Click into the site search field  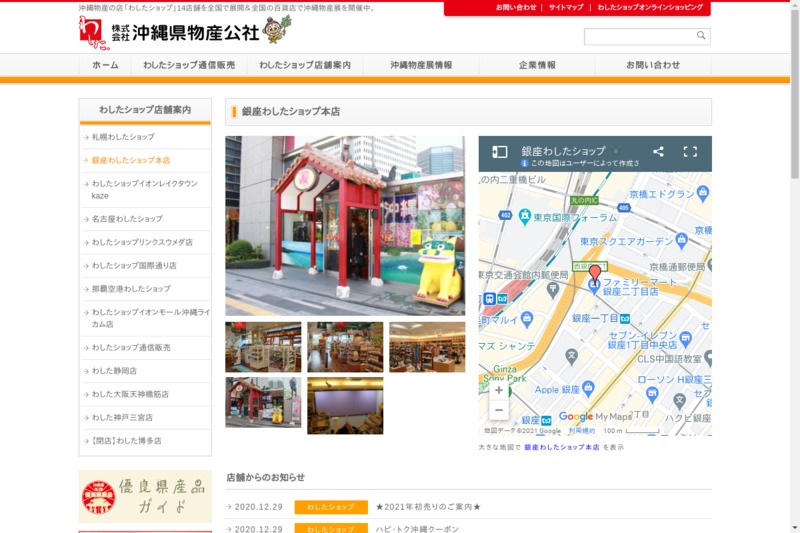click(x=640, y=36)
